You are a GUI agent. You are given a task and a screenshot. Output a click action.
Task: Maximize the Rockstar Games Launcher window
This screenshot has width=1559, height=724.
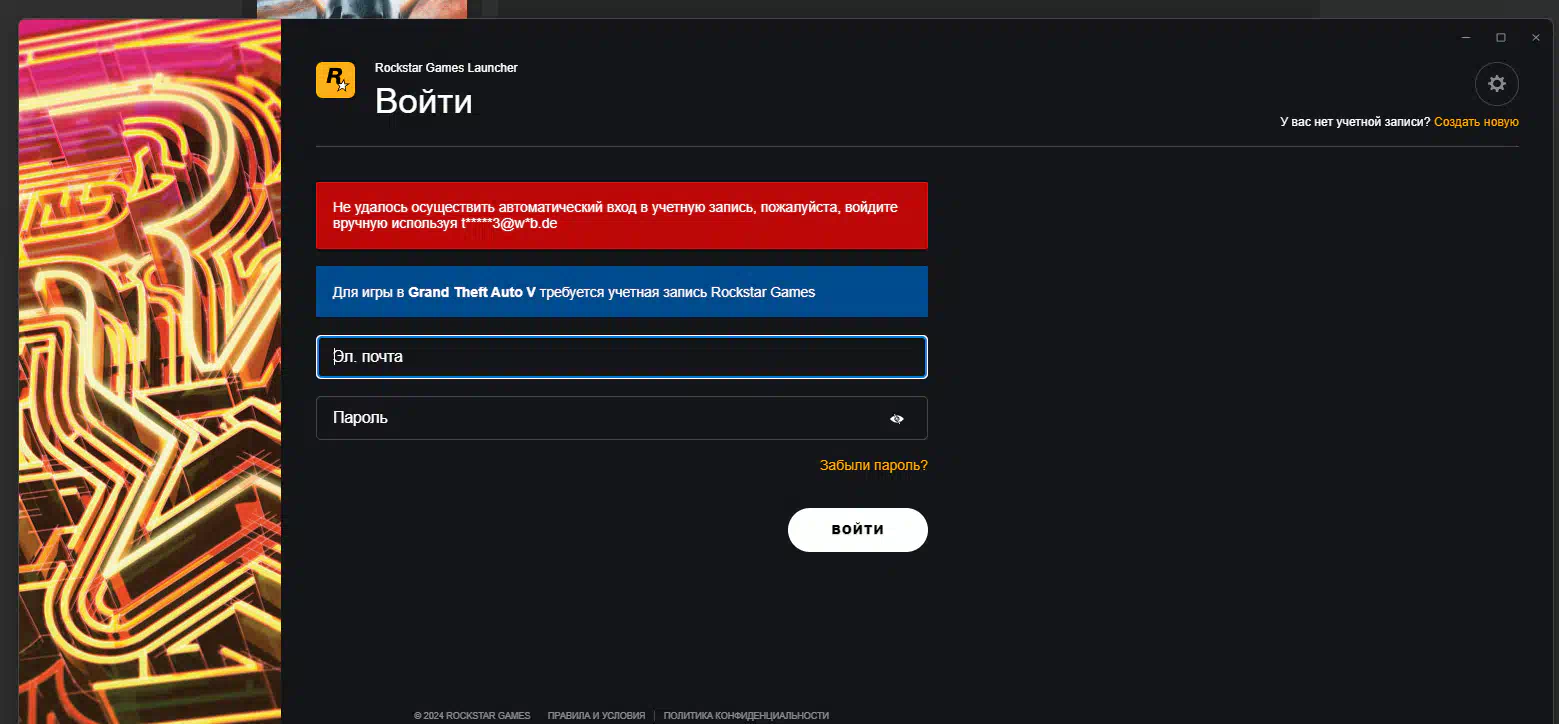click(x=1501, y=38)
